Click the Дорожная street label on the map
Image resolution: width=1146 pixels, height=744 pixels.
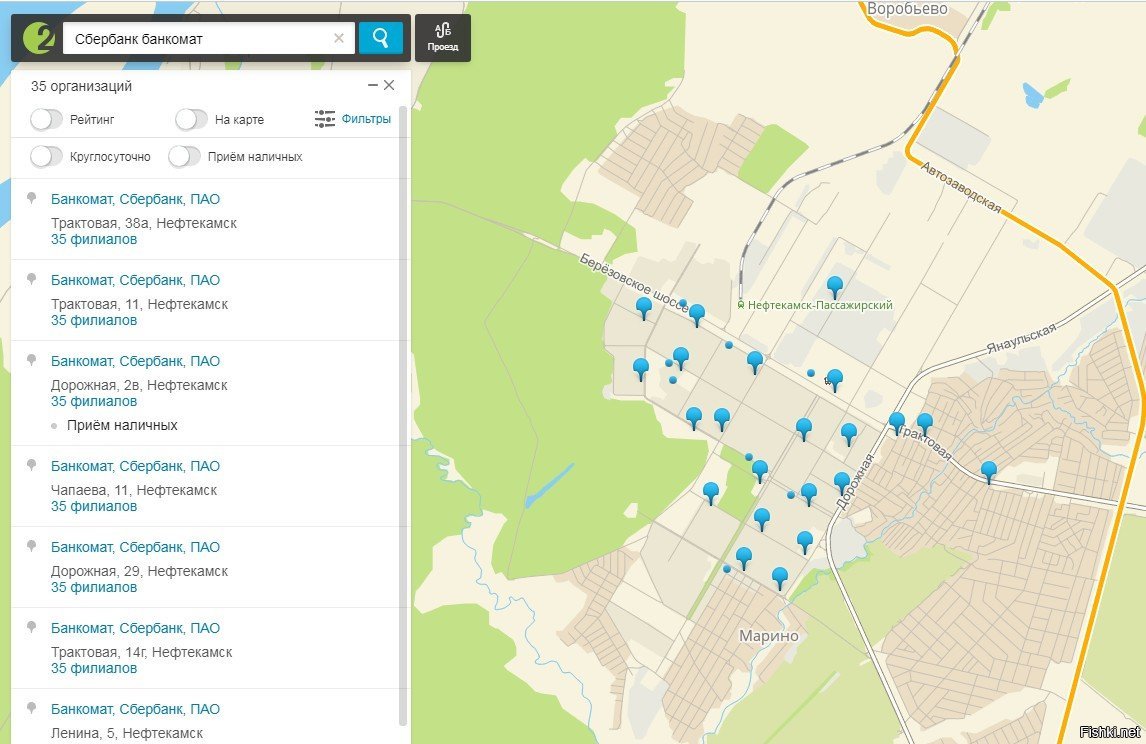(855, 482)
